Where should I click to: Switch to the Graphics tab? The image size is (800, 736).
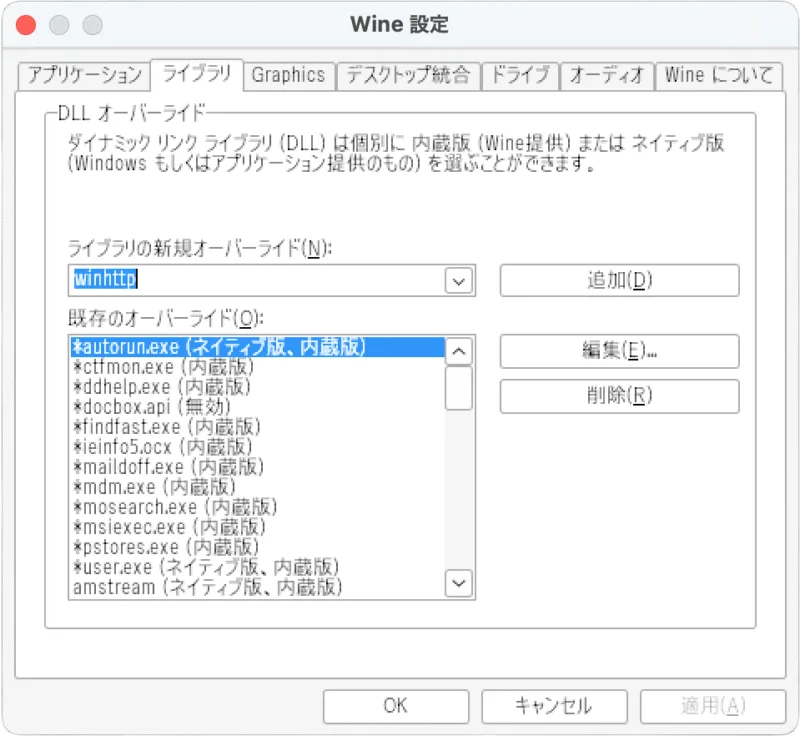click(x=288, y=75)
